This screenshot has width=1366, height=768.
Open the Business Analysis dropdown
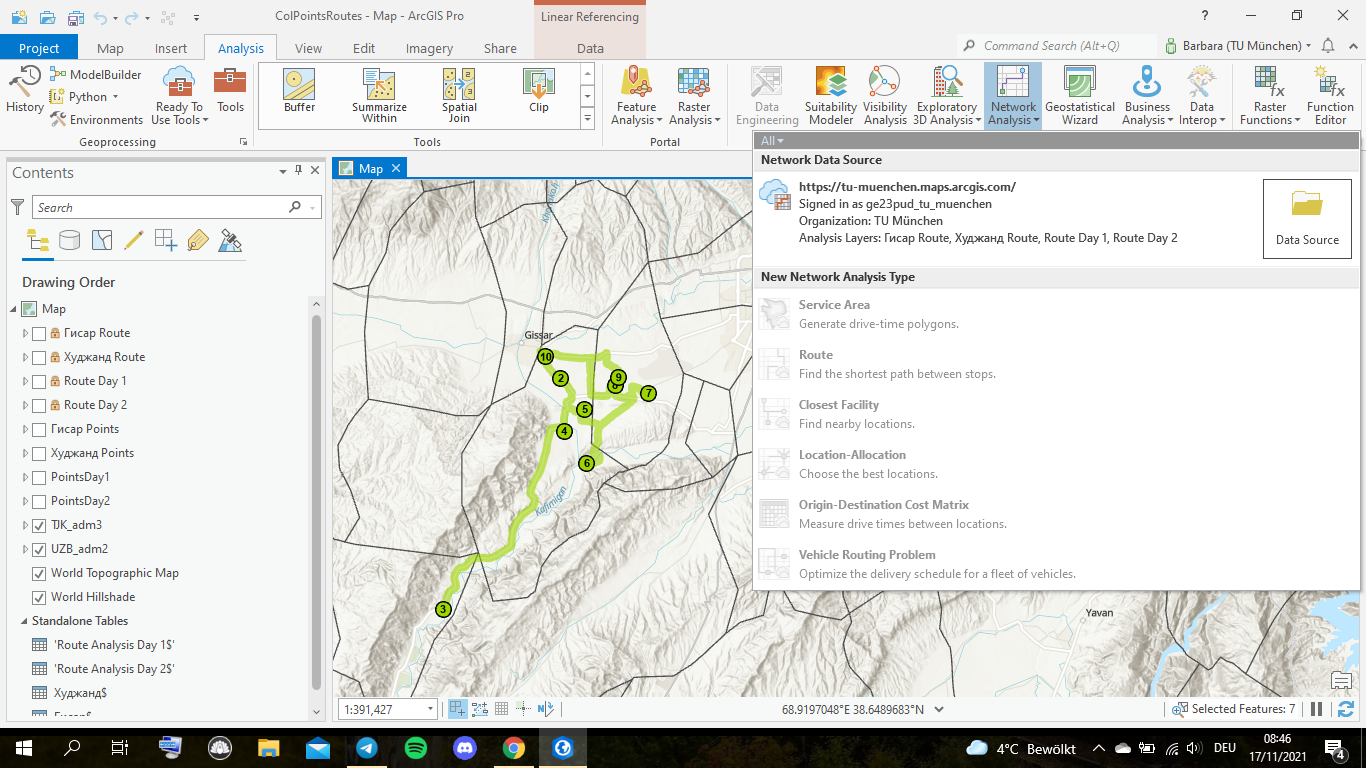[x=1147, y=96]
